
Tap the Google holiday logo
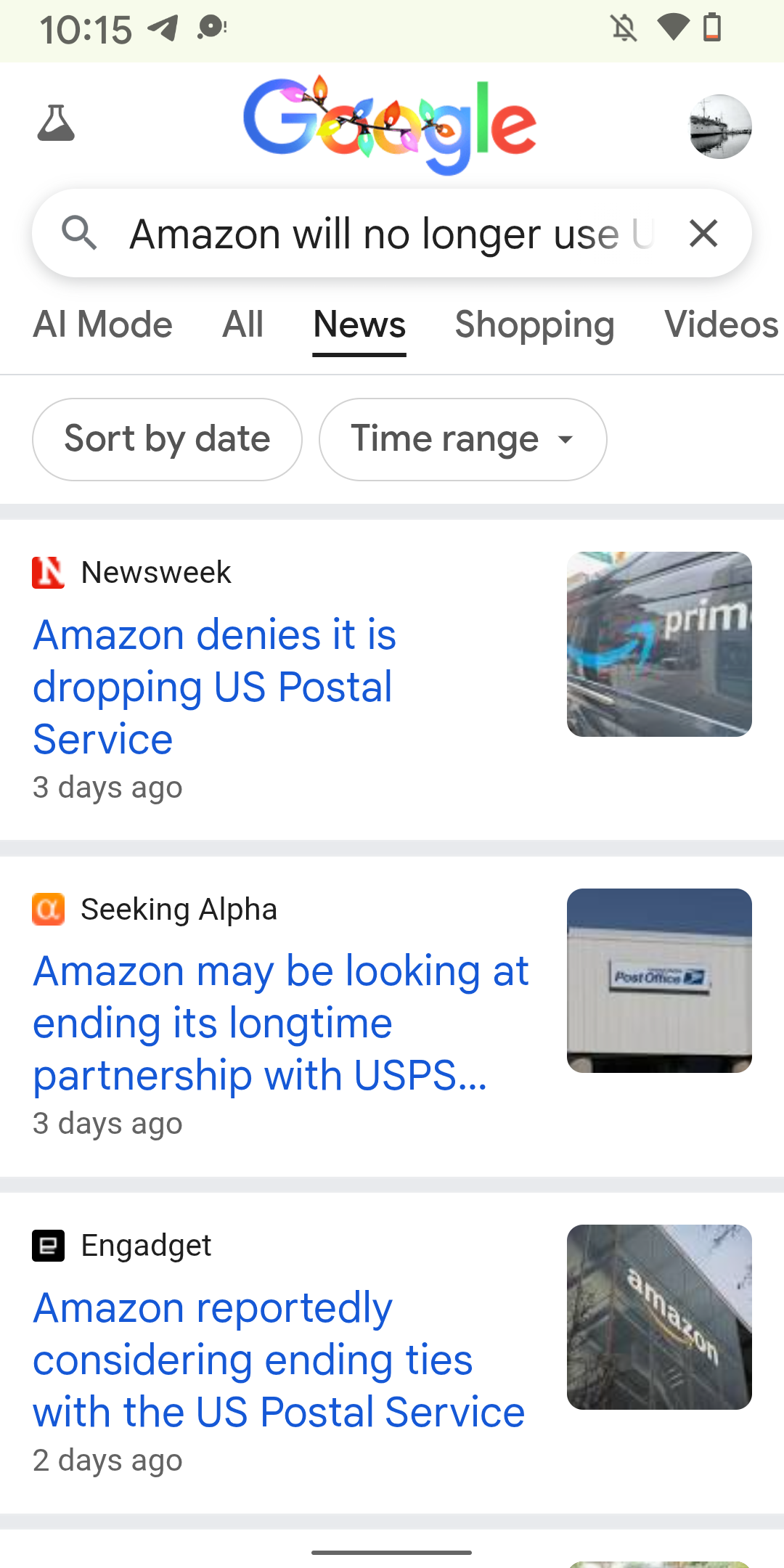click(x=390, y=125)
